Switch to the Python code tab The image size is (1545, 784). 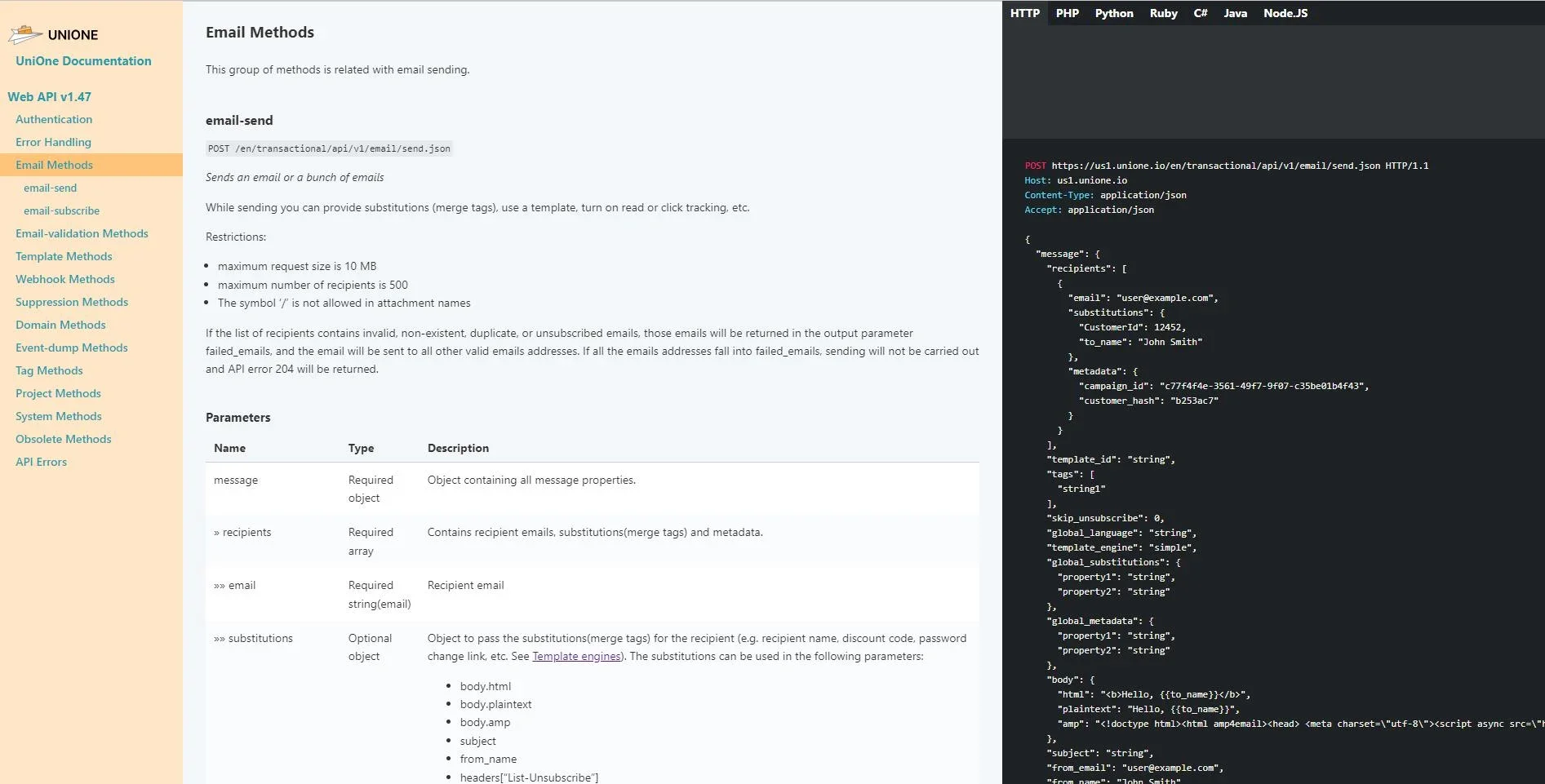click(x=1113, y=13)
